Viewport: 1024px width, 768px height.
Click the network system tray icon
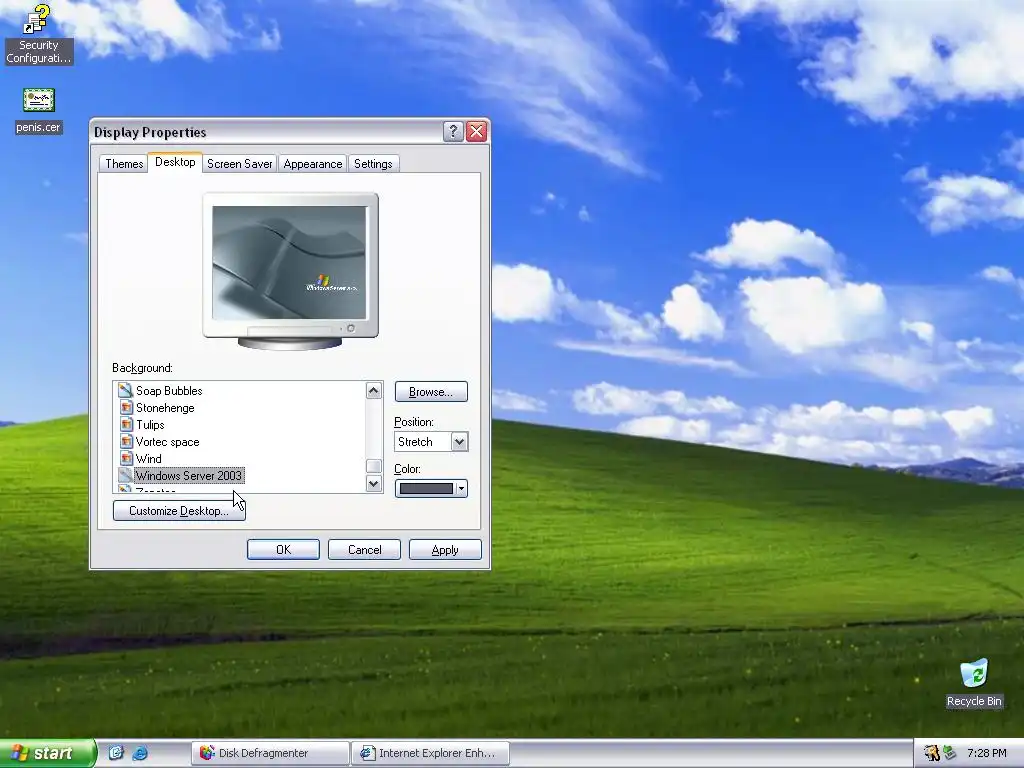point(950,753)
